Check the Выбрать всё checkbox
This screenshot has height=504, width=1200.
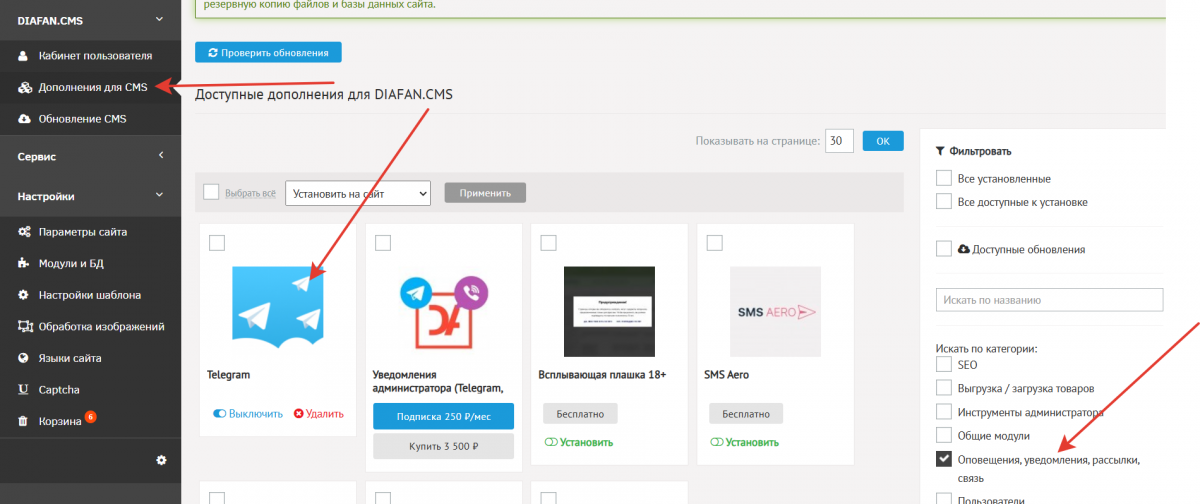tap(211, 192)
